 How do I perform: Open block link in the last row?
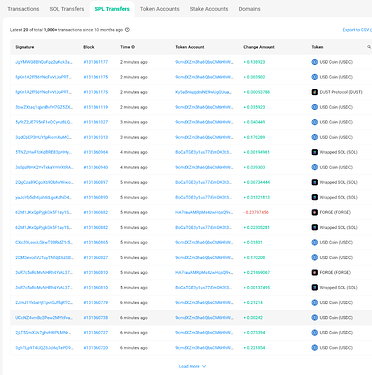coord(96,348)
